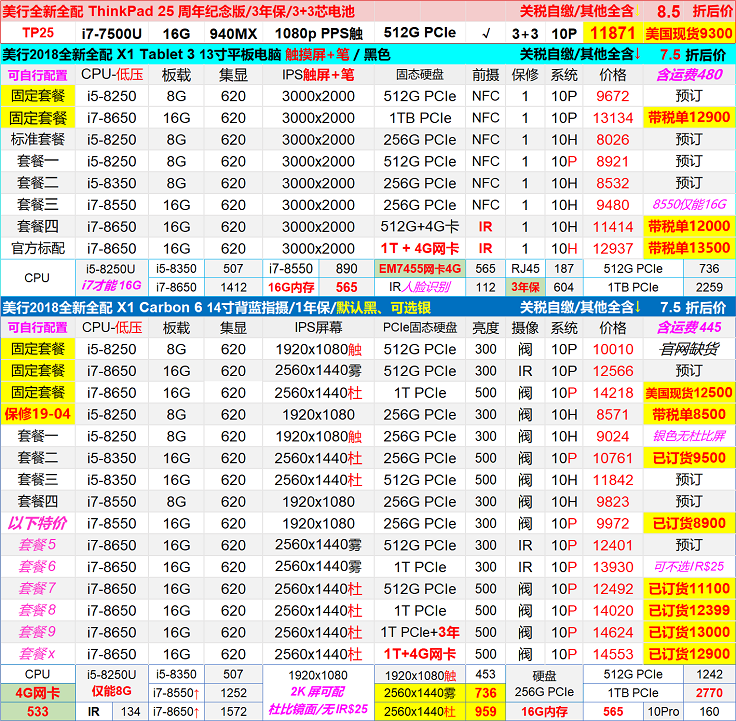Select the yellow 959 price cell
This screenshot has height=721, width=736.
pos(485,712)
